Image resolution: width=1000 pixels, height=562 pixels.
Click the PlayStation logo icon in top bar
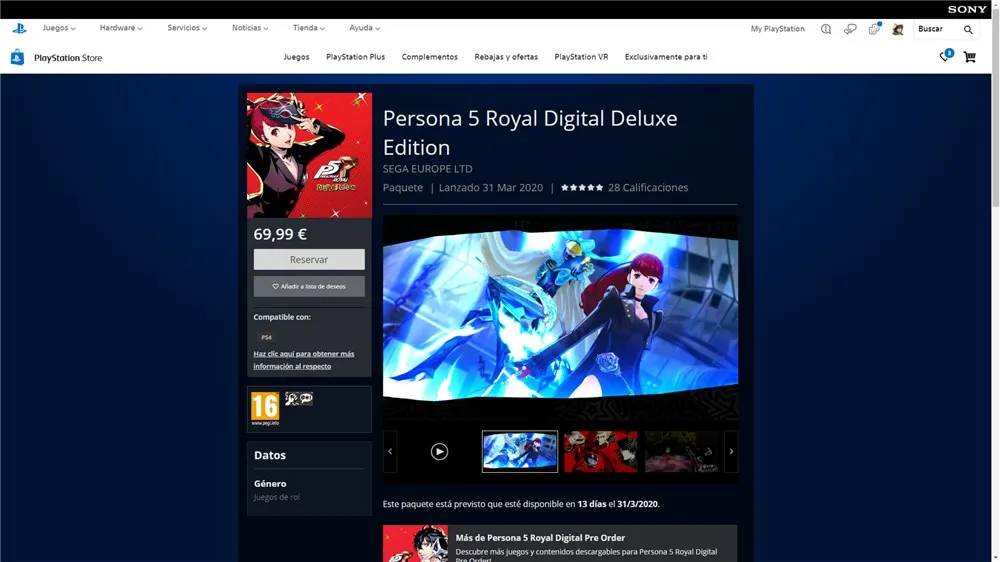click(18, 28)
